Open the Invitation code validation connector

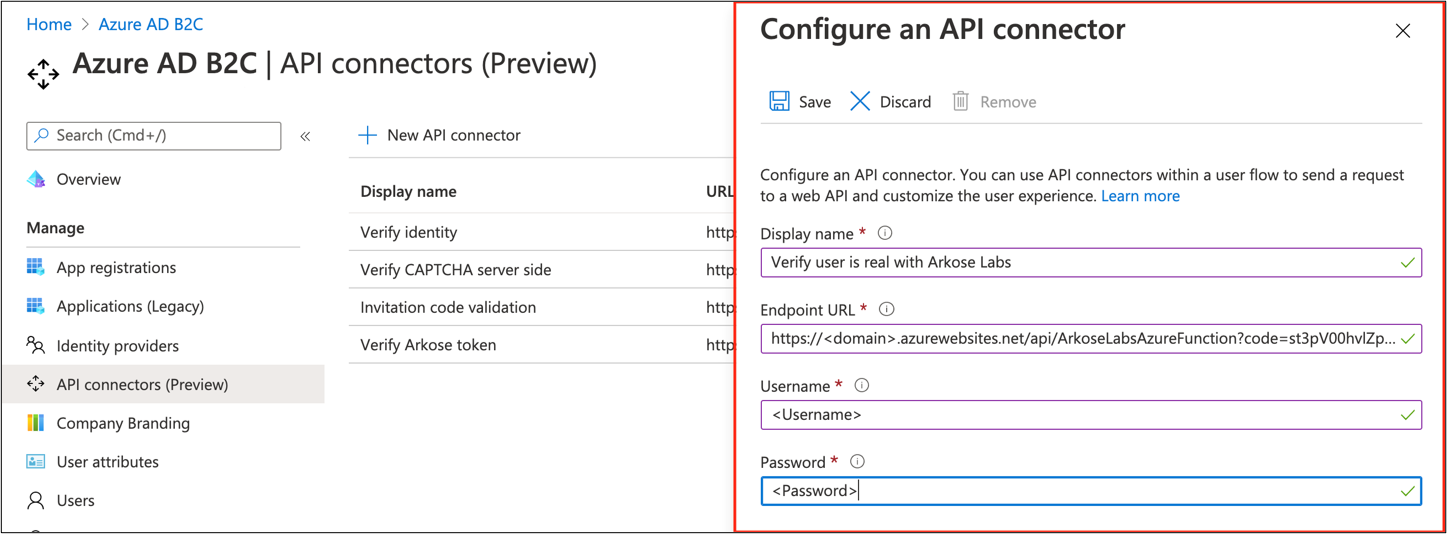point(448,307)
